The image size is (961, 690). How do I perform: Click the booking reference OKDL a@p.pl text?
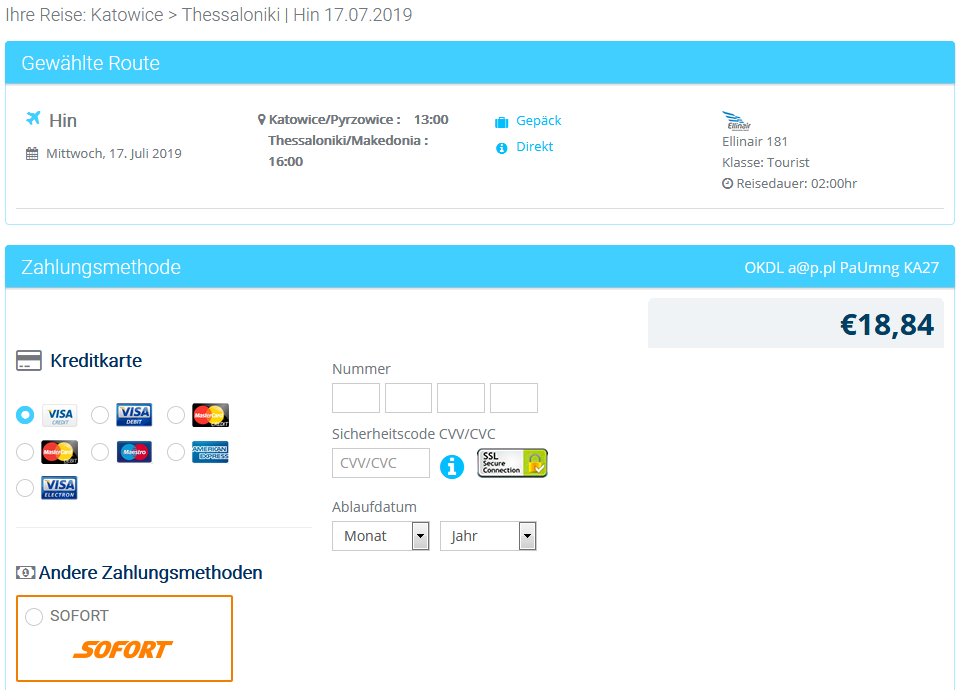pyautogui.click(x=841, y=268)
